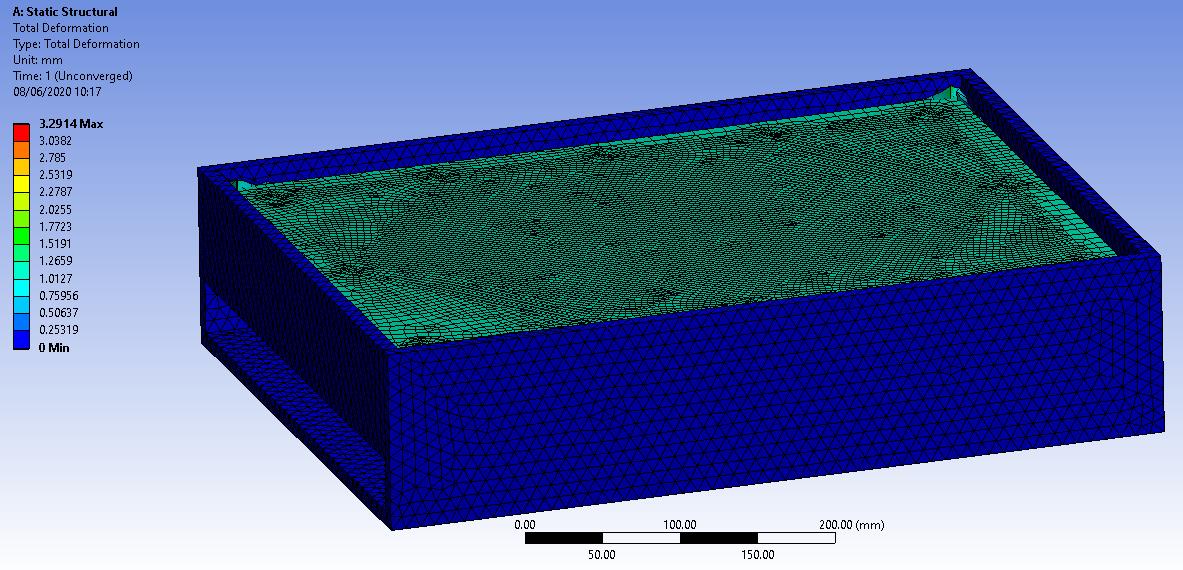Select the '0.75956' legend value
The width and height of the screenshot is (1183, 570).
point(57,295)
